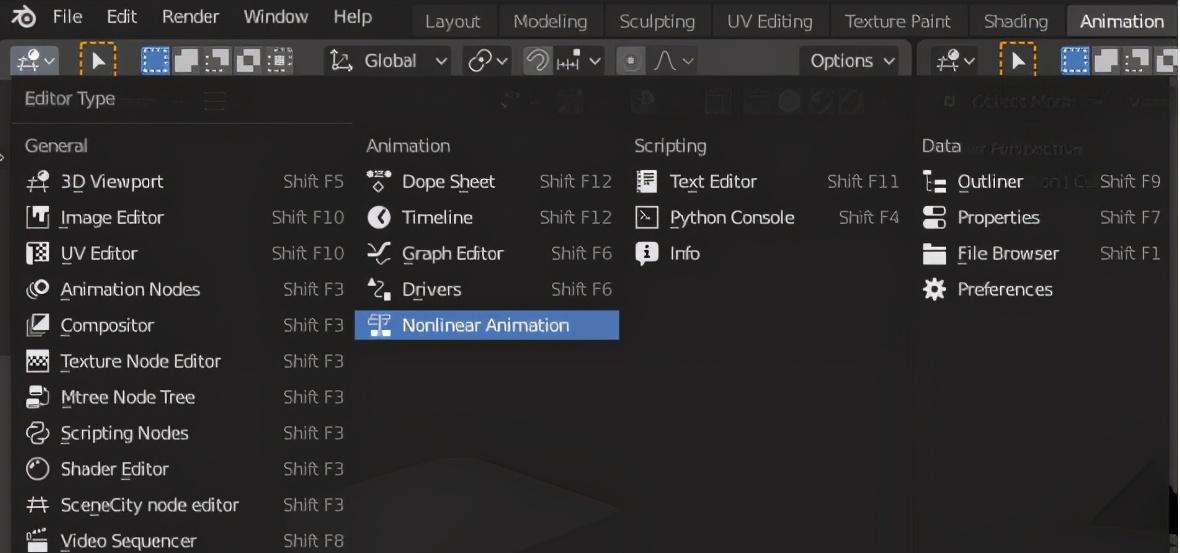This screenshot has width=1180, height=553.
Task: Click the Mtree Node Tree icon
Action: coord(38,397)
